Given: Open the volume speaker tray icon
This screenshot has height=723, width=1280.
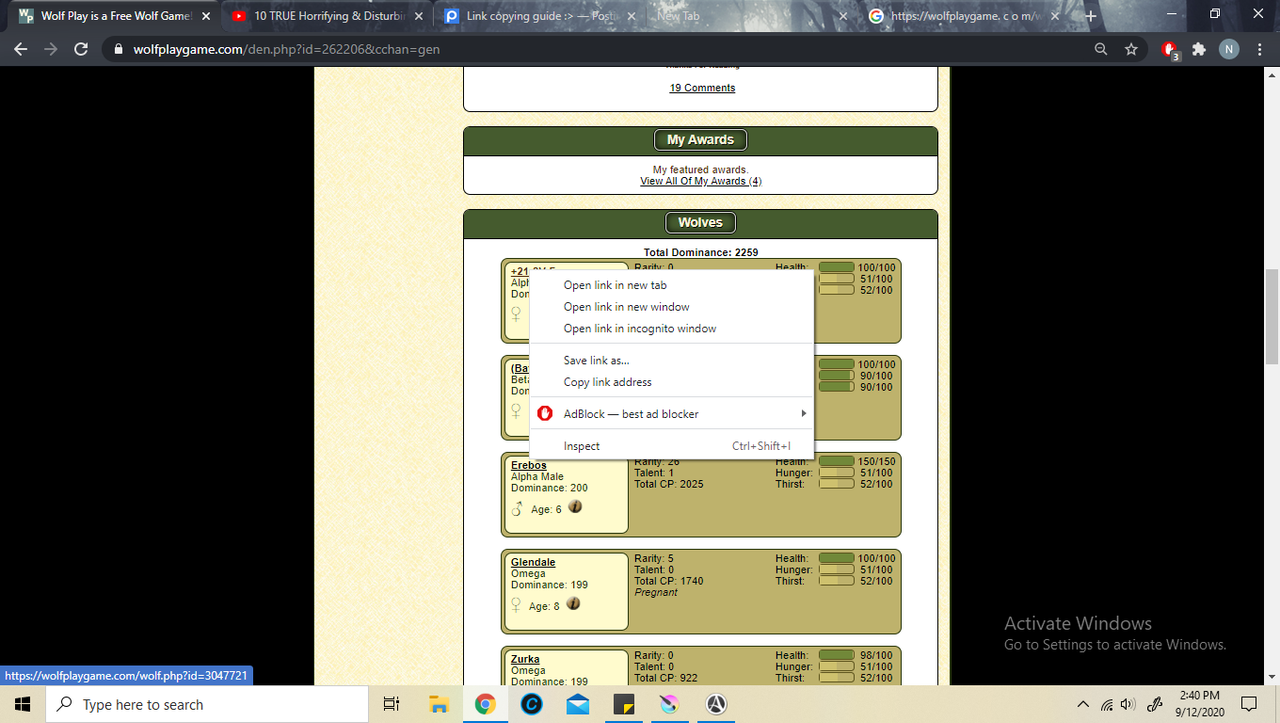Looking at the screenshot, I should (1129, 705).
